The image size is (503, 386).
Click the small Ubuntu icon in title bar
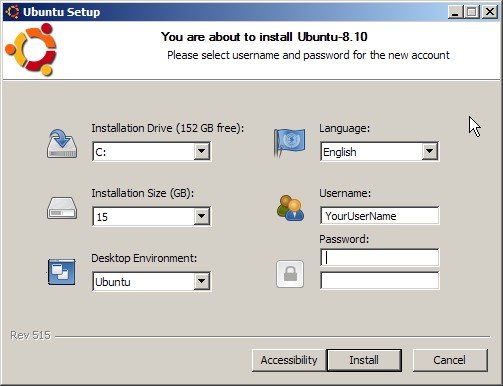(x=12, y=12)
